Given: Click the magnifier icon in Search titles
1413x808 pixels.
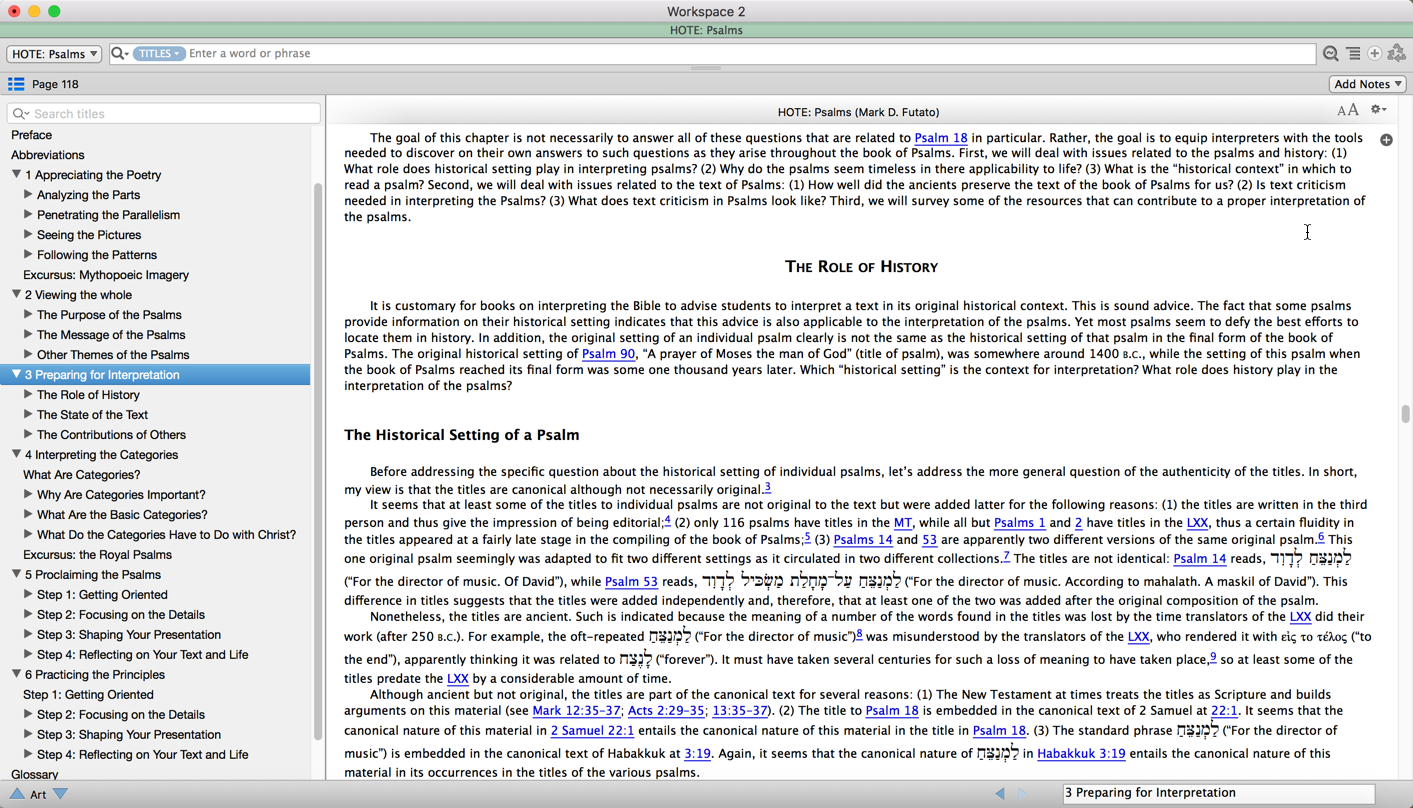Looking at the screenshot, I should pos(20,114).
